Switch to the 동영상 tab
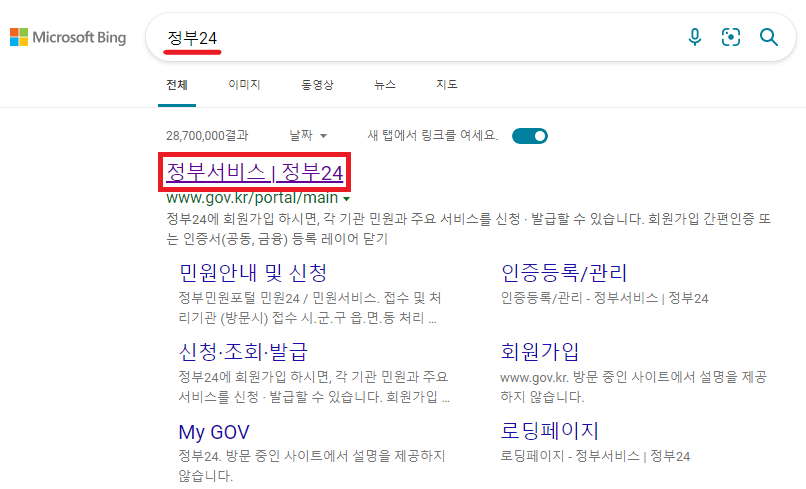 (317, 84)
